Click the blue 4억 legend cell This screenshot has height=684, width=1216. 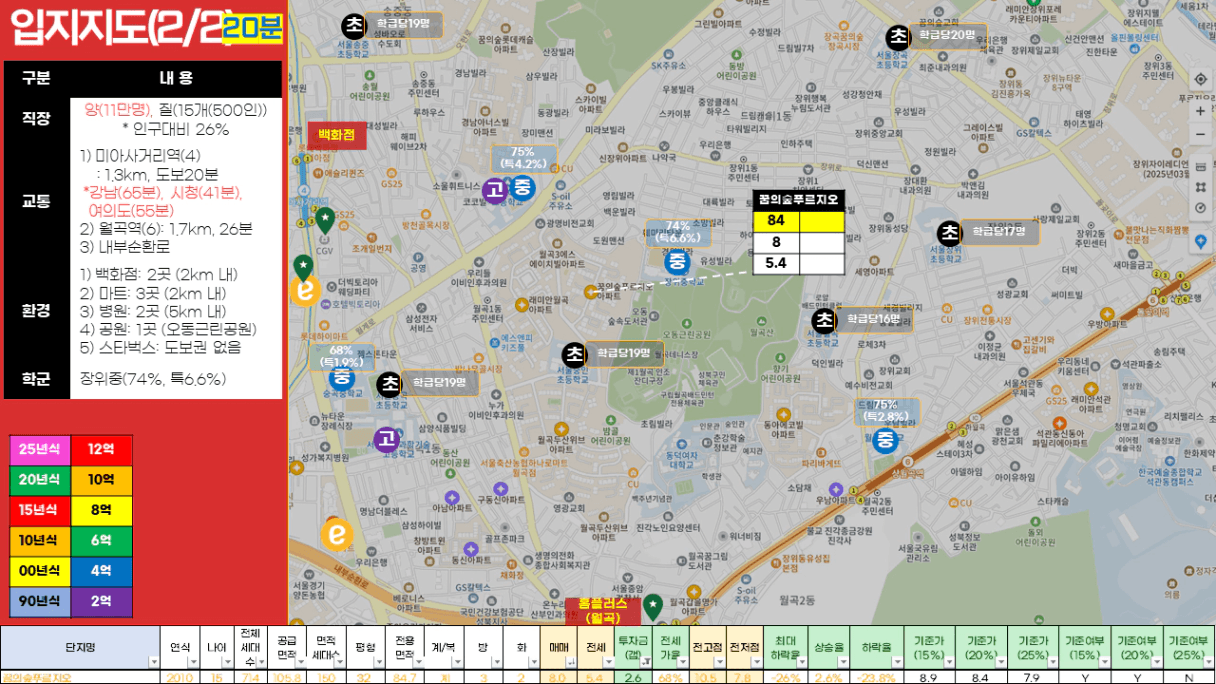tap(101, 571)
